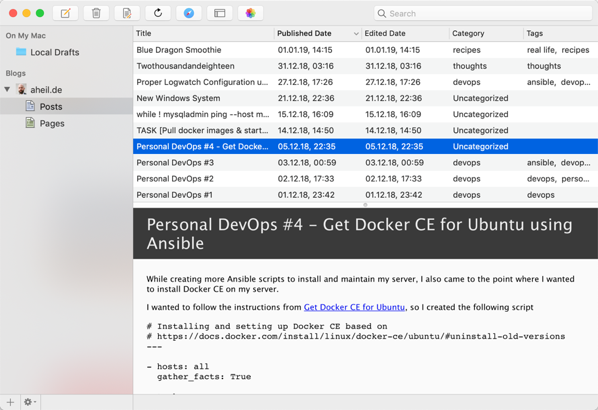Click the thoughts category cell
This screenshot has width=598, height=410.
coord(469,66)
